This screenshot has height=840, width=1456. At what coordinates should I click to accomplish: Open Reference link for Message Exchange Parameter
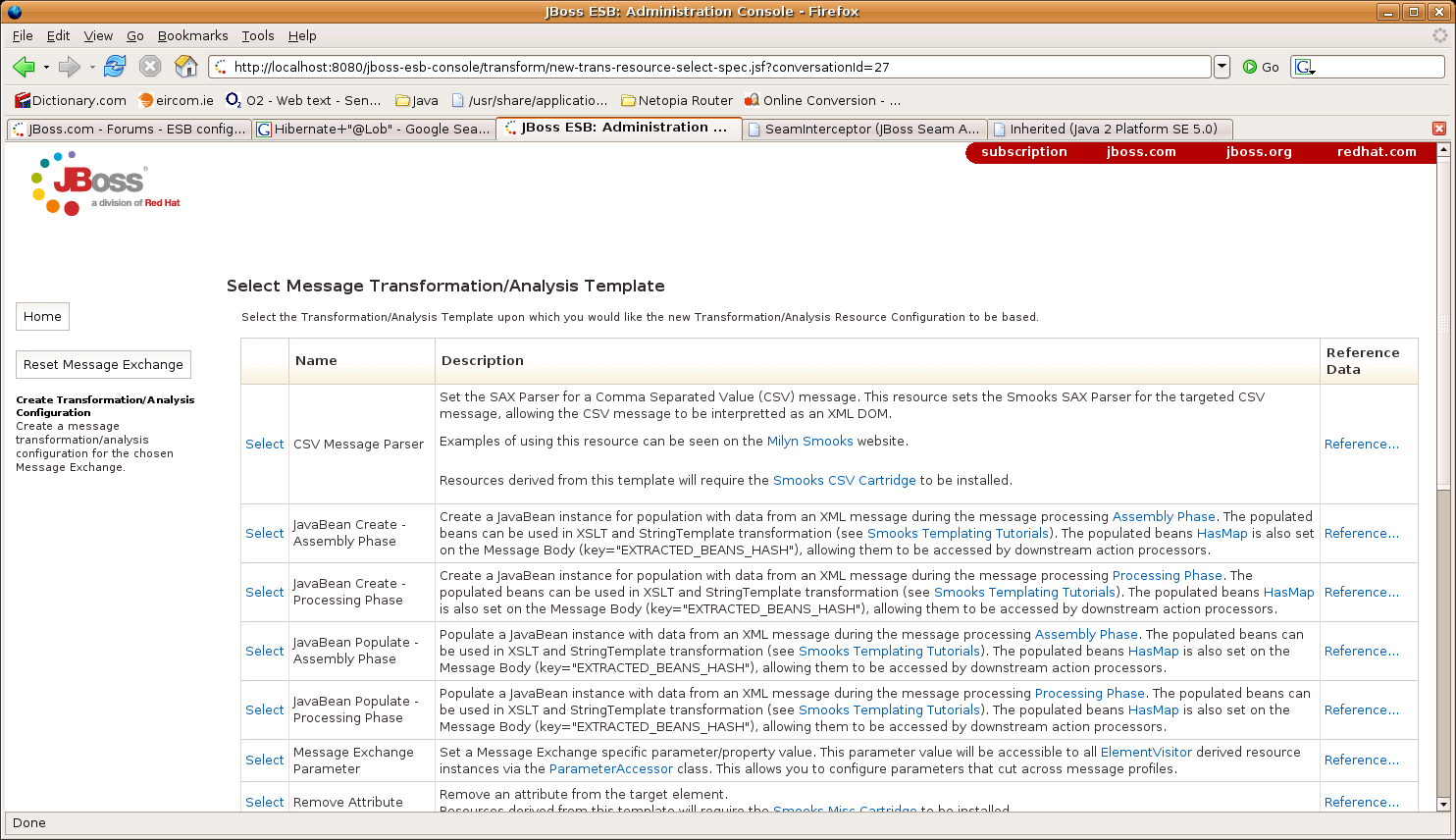[x=1362, y=760]
